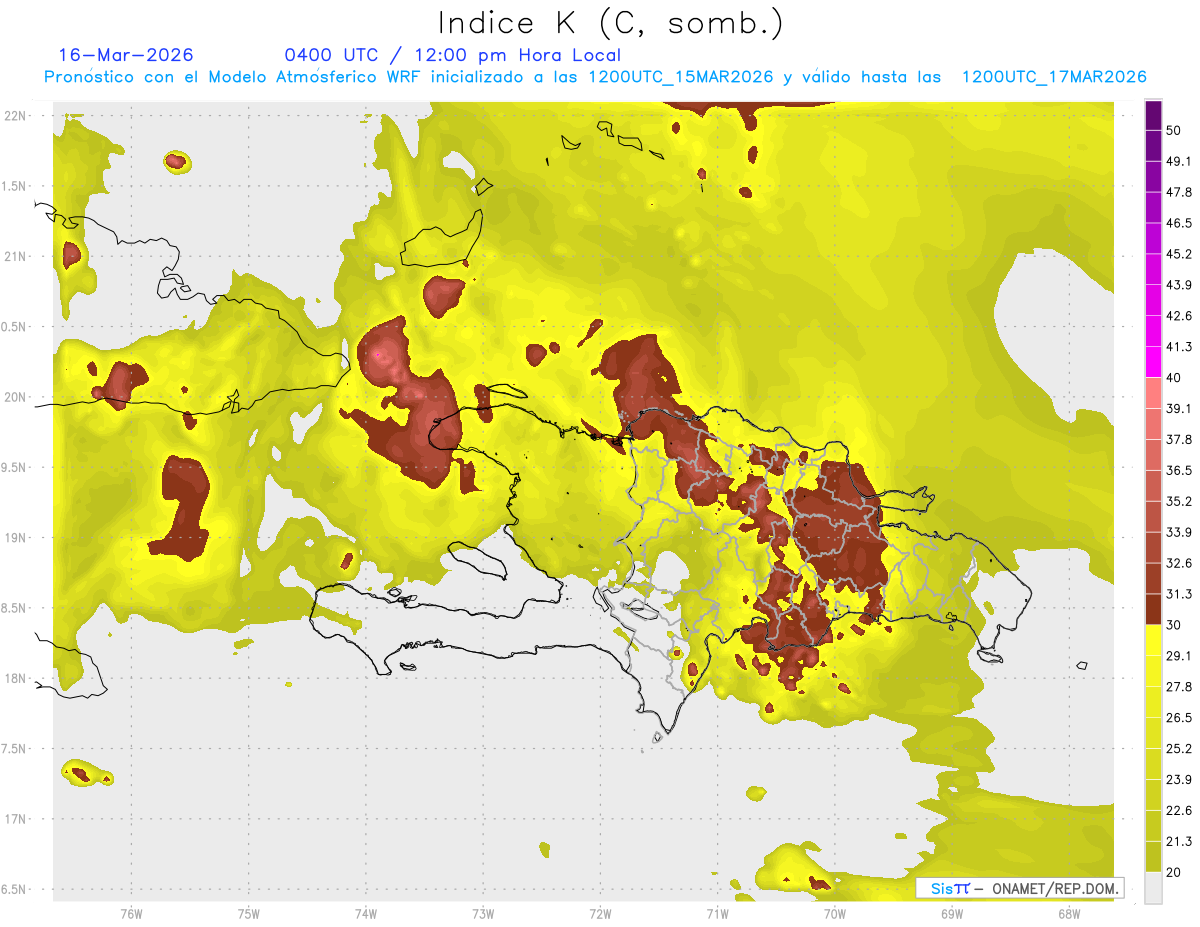This screenshot has height=927, width=1200.
Task: Click the 18N latitude axis label
Action: coord(16,678)
